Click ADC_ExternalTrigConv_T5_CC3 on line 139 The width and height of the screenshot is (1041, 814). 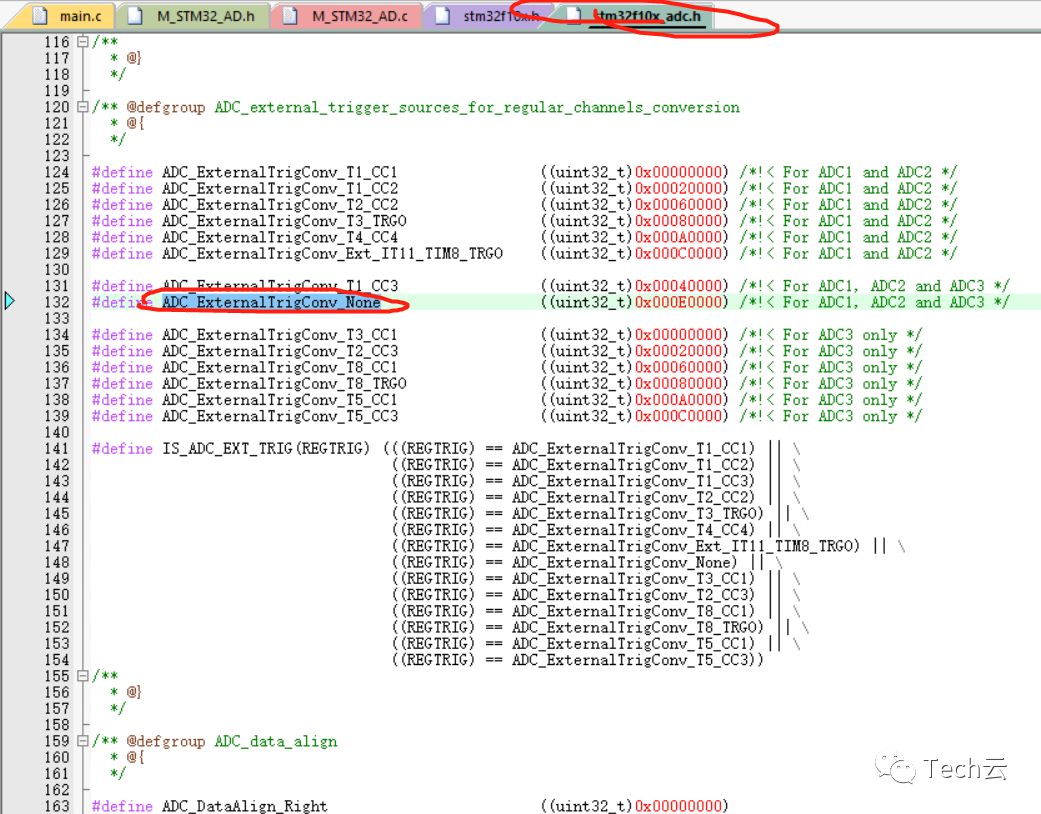(x=280, y=416)
